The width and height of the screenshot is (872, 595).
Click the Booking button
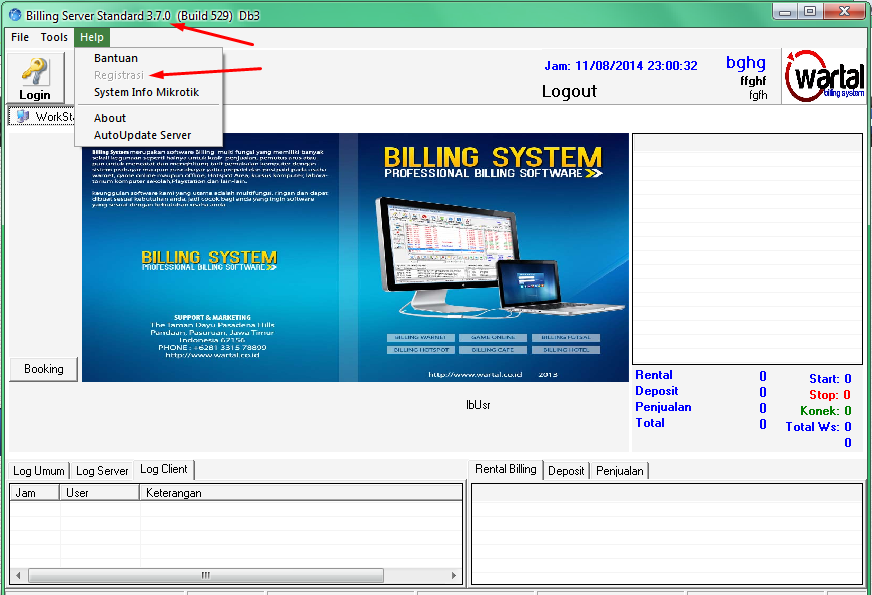pyautogui.click(x=43, y=369)
